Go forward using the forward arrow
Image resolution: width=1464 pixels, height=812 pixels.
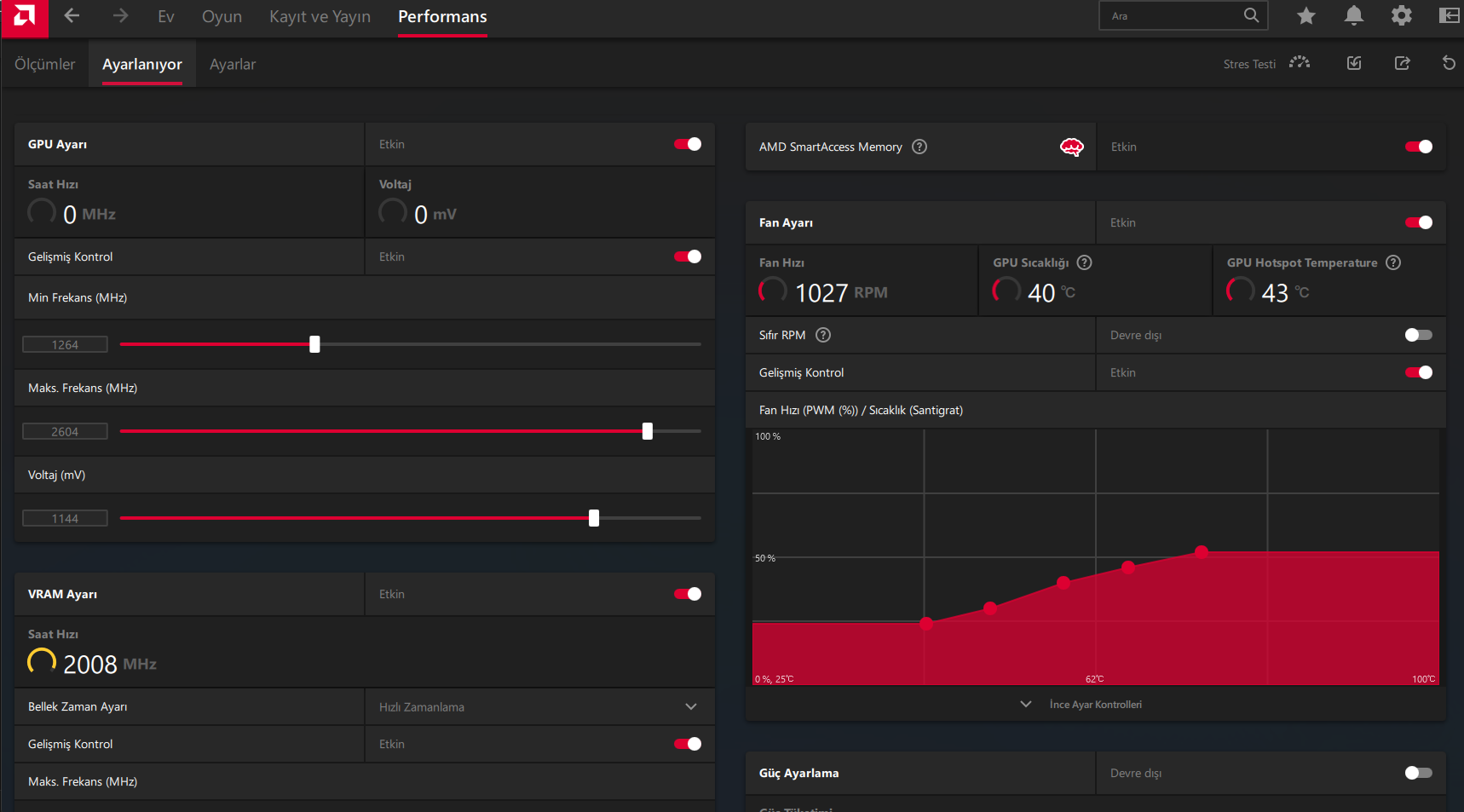pyautogui.click(x=120, y=16)
